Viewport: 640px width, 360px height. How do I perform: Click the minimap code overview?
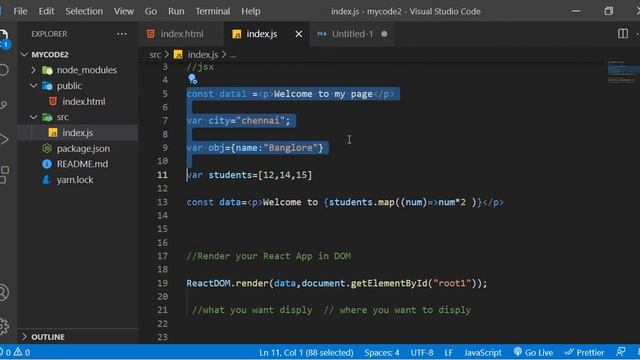[623, 73]
